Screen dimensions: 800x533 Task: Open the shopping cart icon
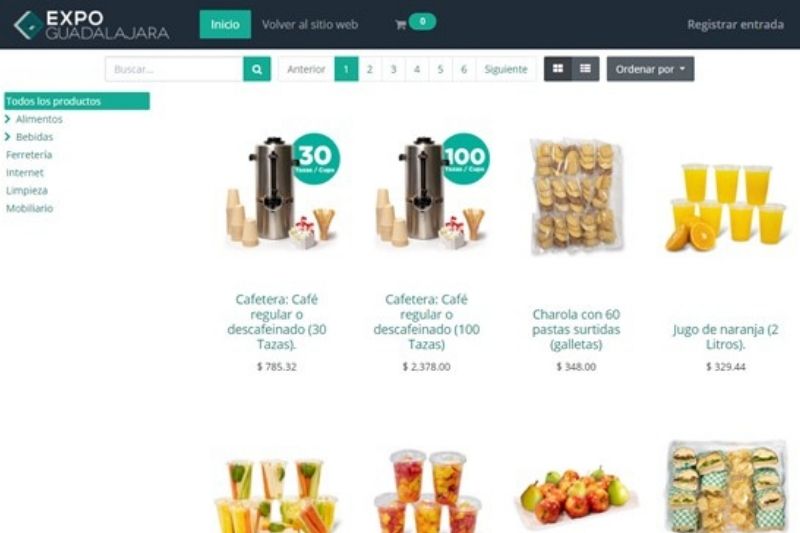(401, 24)
